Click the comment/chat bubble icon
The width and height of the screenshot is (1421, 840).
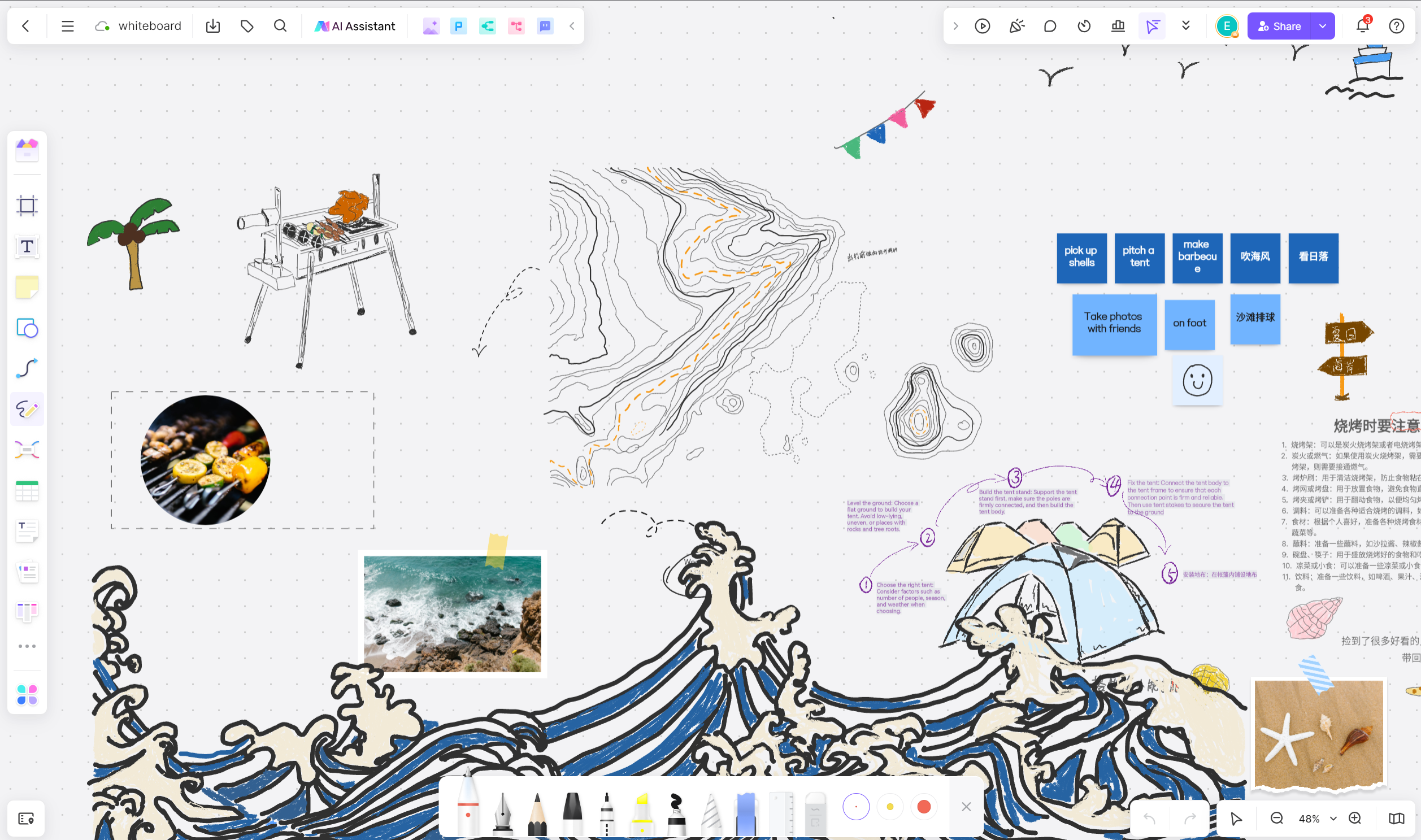coord(1050,26)
